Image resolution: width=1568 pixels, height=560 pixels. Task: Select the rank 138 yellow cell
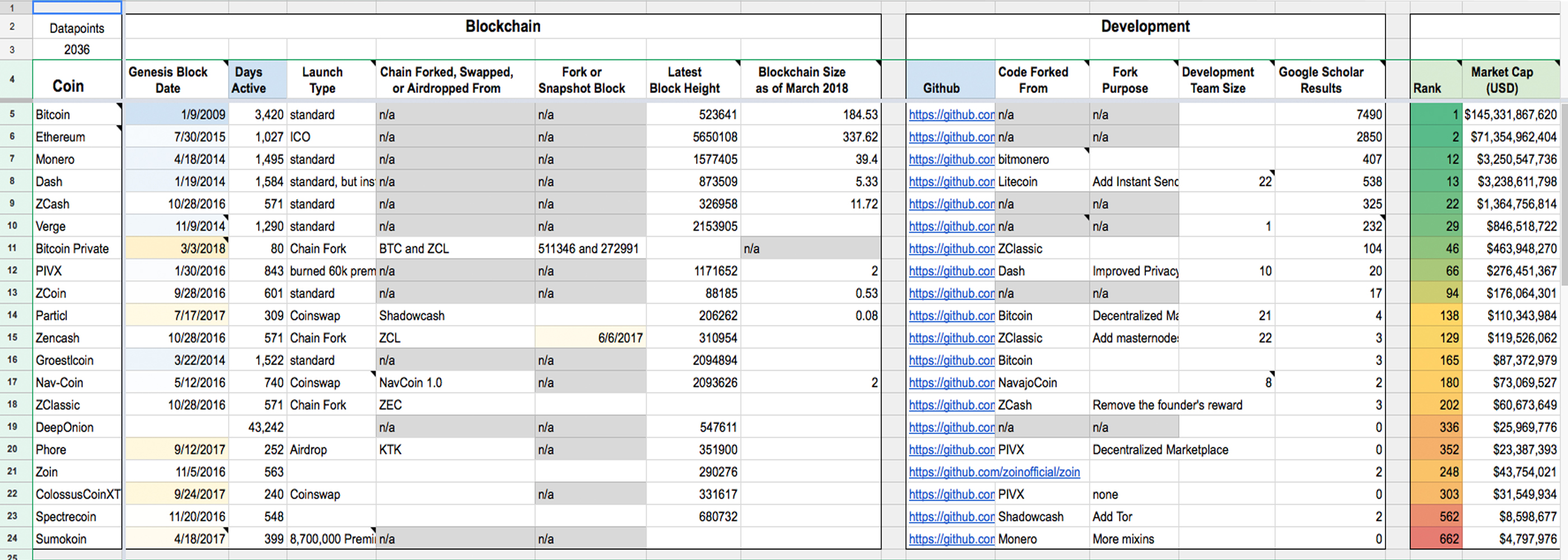tap(1436, 315)
